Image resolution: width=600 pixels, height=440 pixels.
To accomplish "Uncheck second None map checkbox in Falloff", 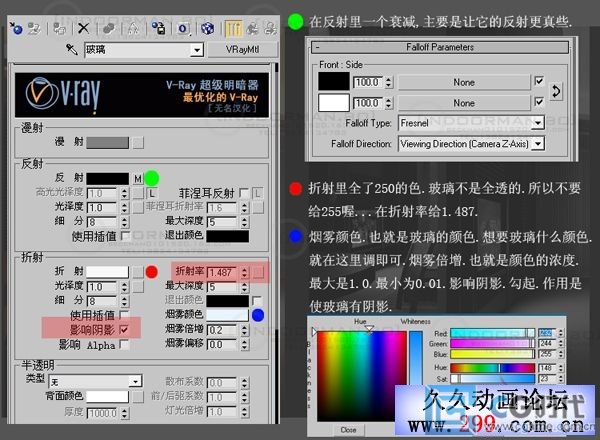I will (x=539, y=102).
